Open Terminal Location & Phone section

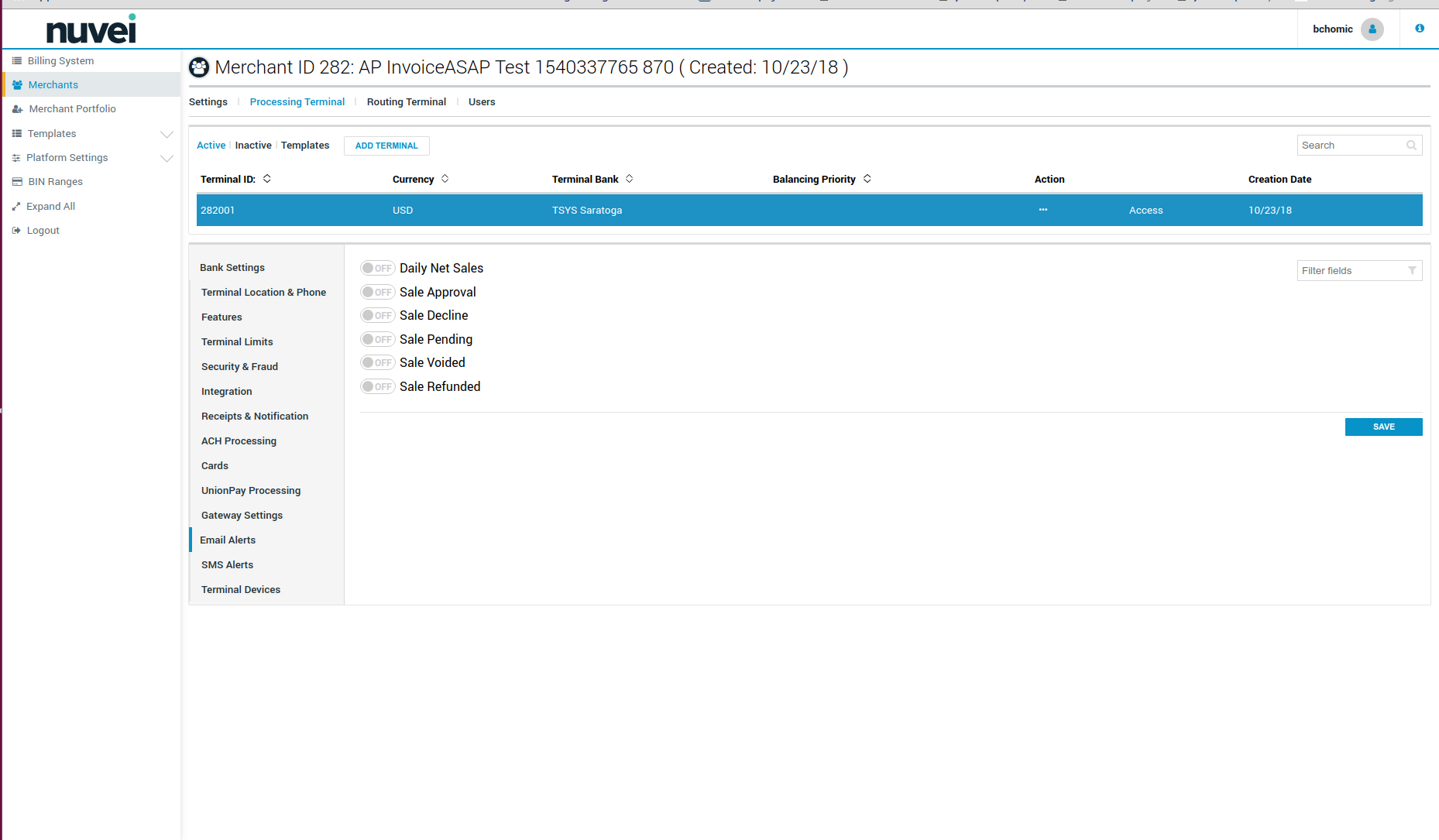263,293
